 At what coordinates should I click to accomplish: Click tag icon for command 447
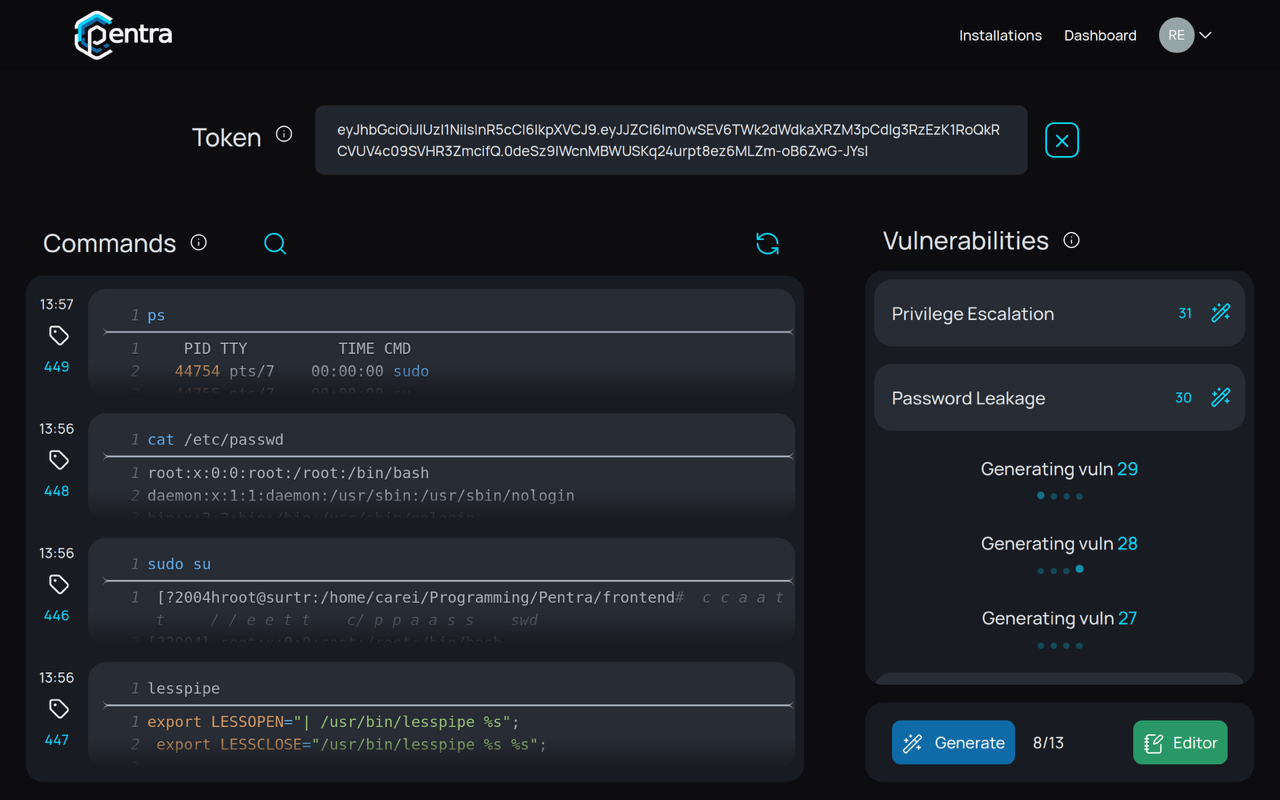point(58,709)
